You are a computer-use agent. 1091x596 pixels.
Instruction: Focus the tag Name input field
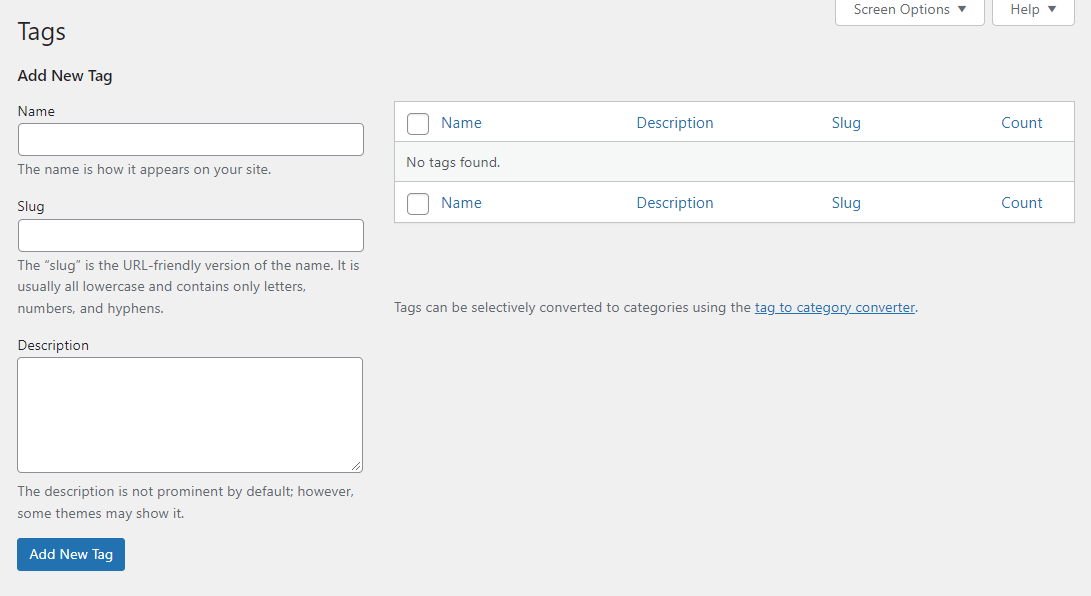pyautogui.click(x=191, y=139)
